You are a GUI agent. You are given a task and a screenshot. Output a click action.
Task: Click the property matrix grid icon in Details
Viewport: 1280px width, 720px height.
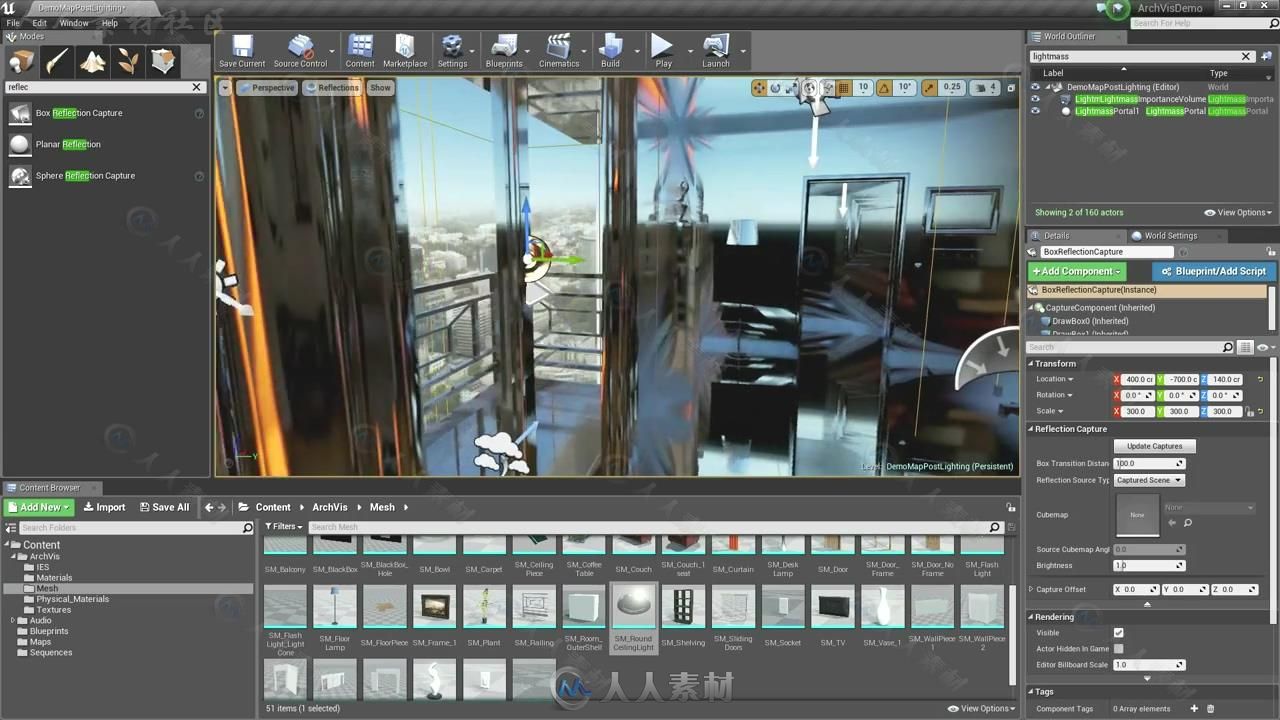click(1245, 347)
